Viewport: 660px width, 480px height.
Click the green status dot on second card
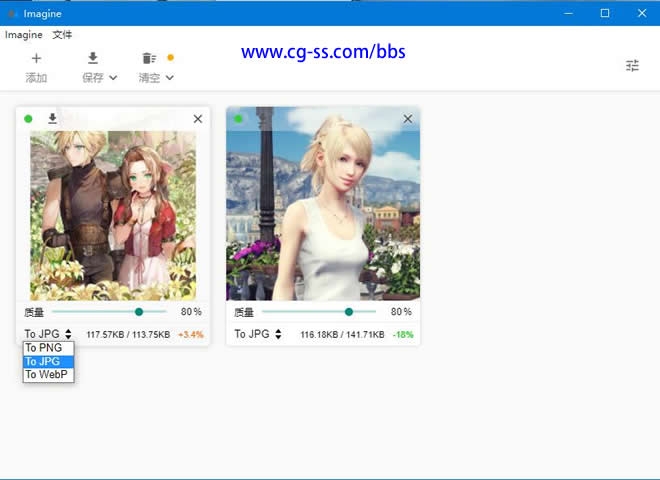[x=238, y=119]
